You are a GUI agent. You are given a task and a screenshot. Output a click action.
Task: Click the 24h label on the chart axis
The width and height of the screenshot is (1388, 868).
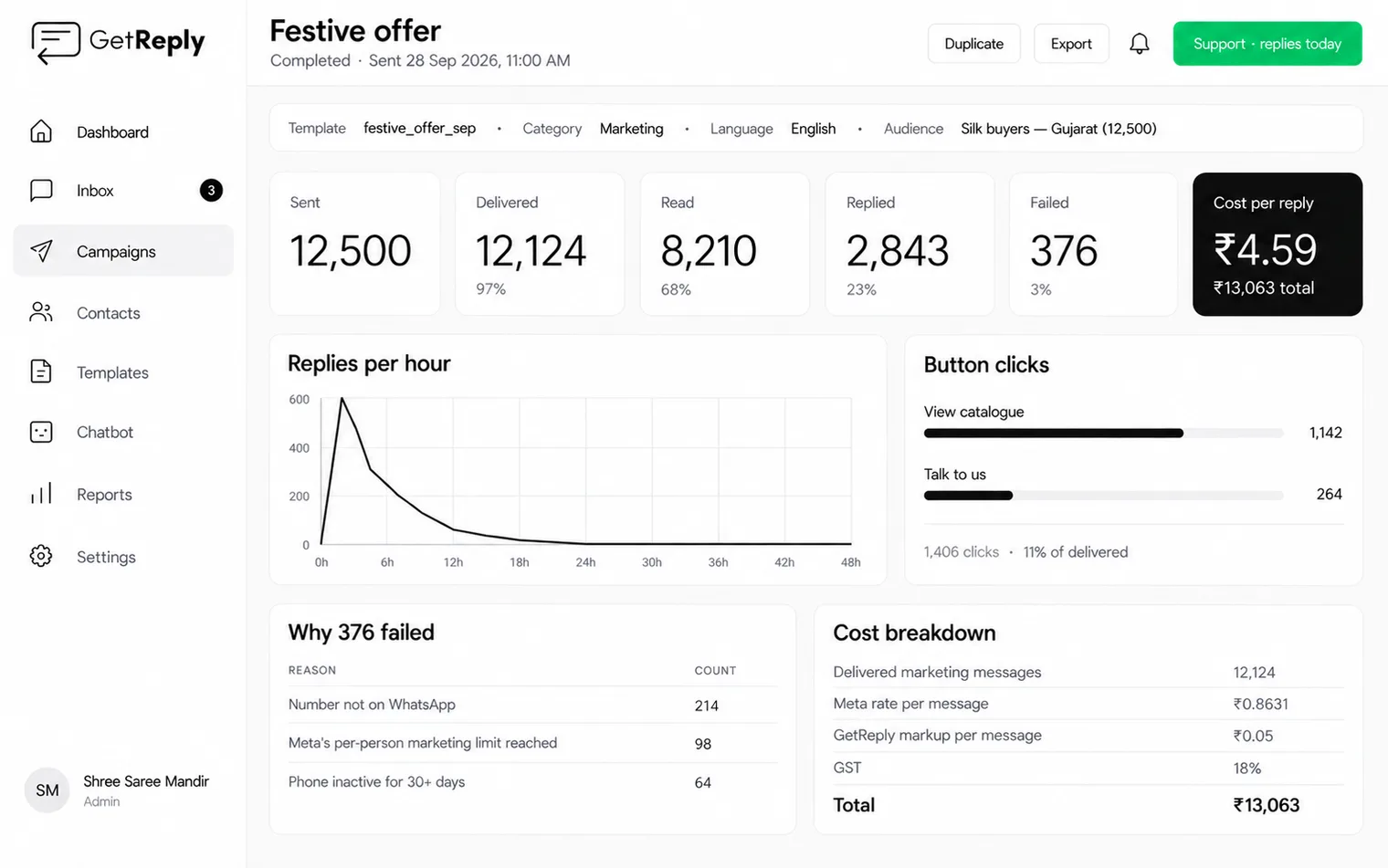point(585,562)
